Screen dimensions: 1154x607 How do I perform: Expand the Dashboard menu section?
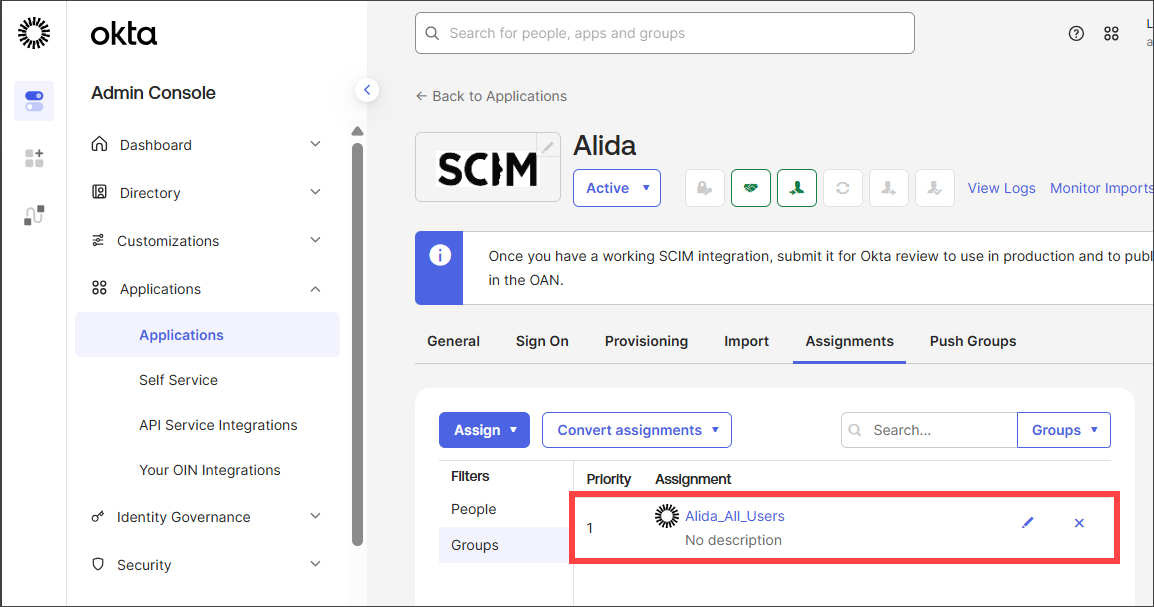point(316,144)
